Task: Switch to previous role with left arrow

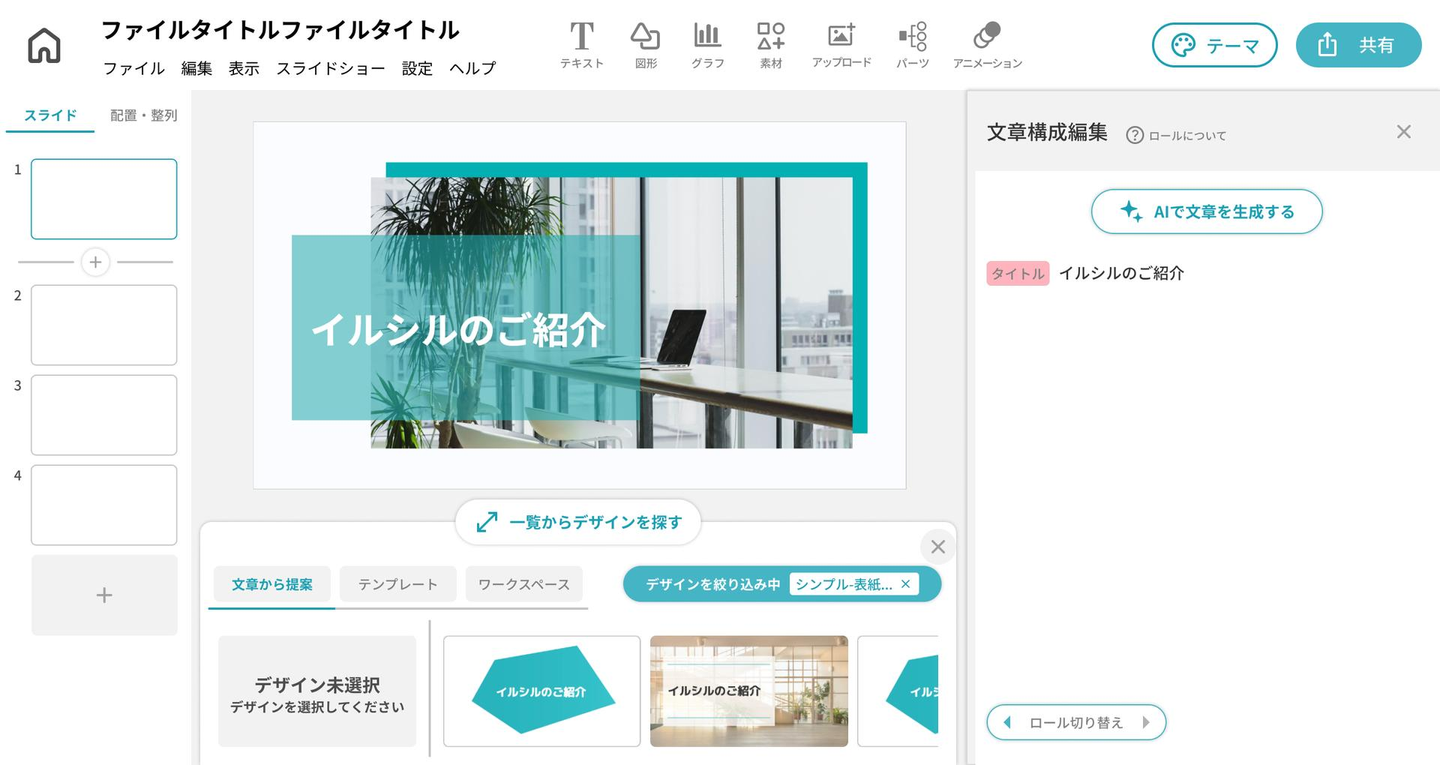Action: point(1007,722)
